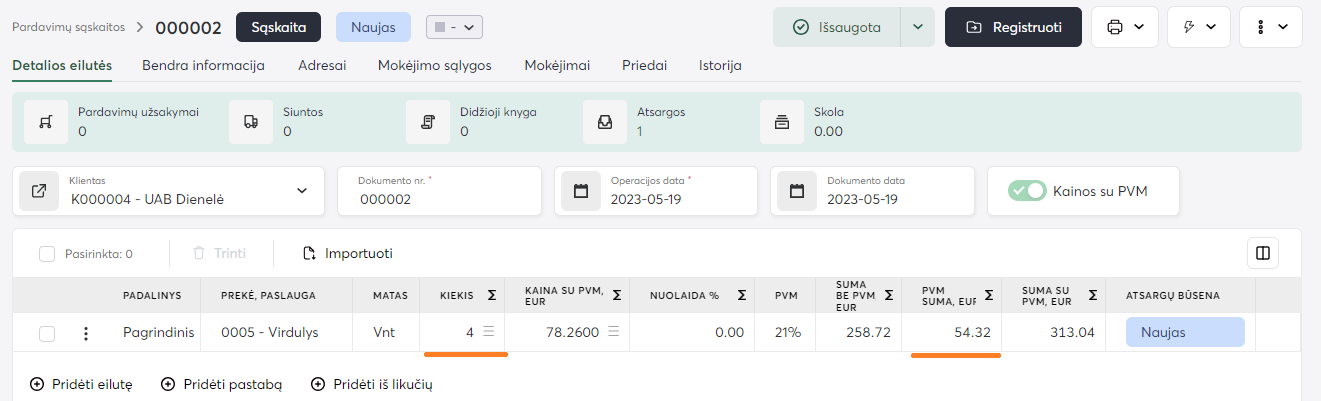Open row actions menu for Pagrindinis line
Screen dimensions: 1321x401
point(86,333)
